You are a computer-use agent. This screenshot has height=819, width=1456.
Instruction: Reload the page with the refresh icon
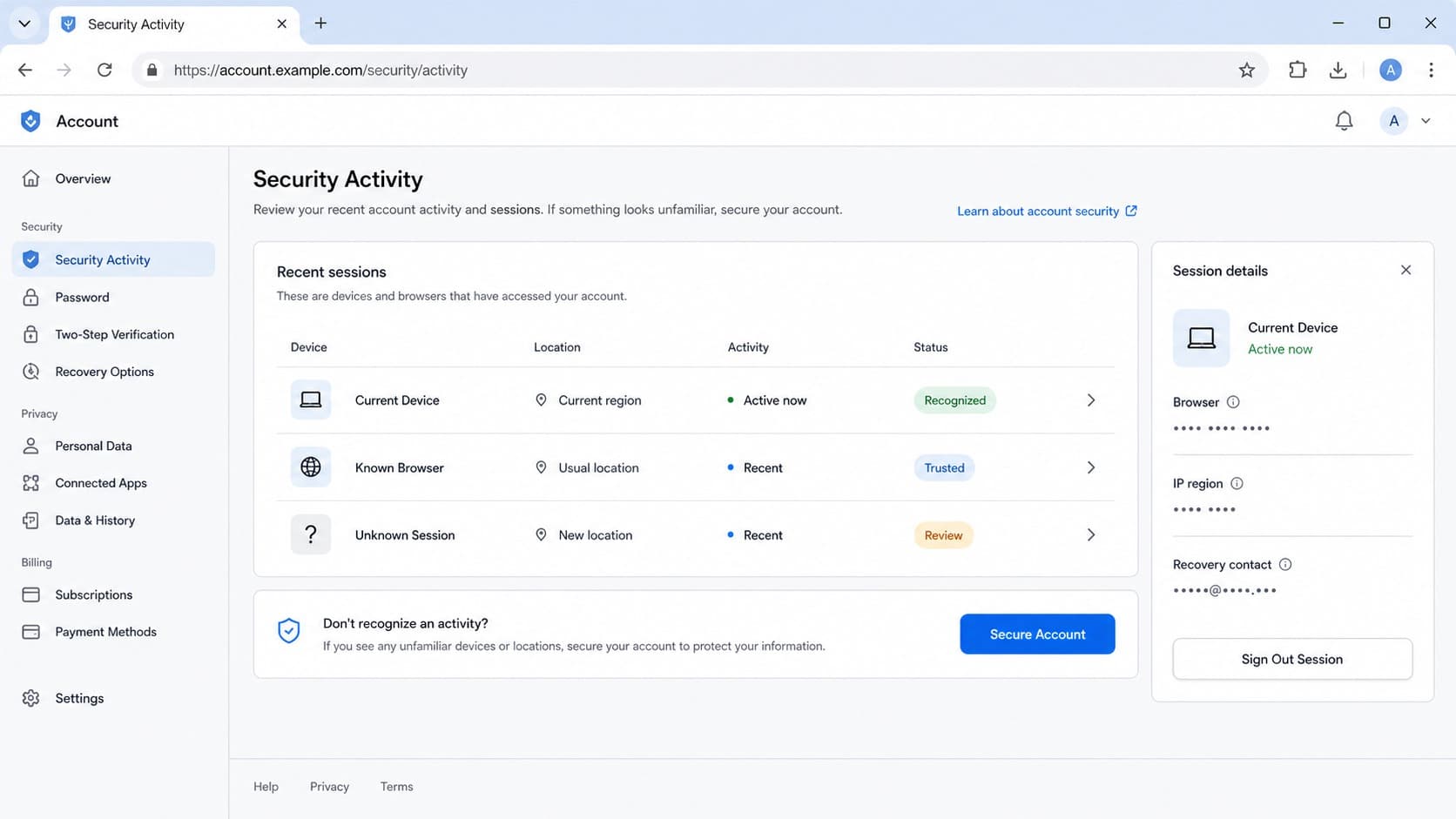[104, 70]
